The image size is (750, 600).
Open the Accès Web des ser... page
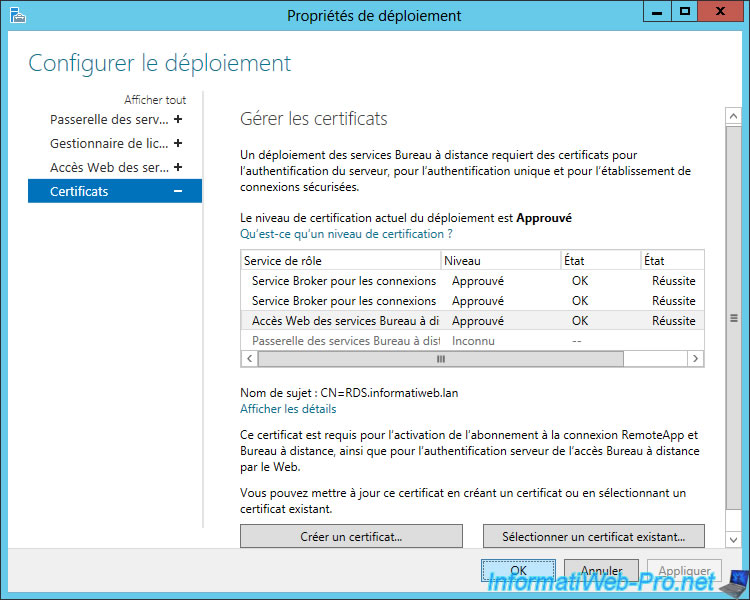point(109,167)
